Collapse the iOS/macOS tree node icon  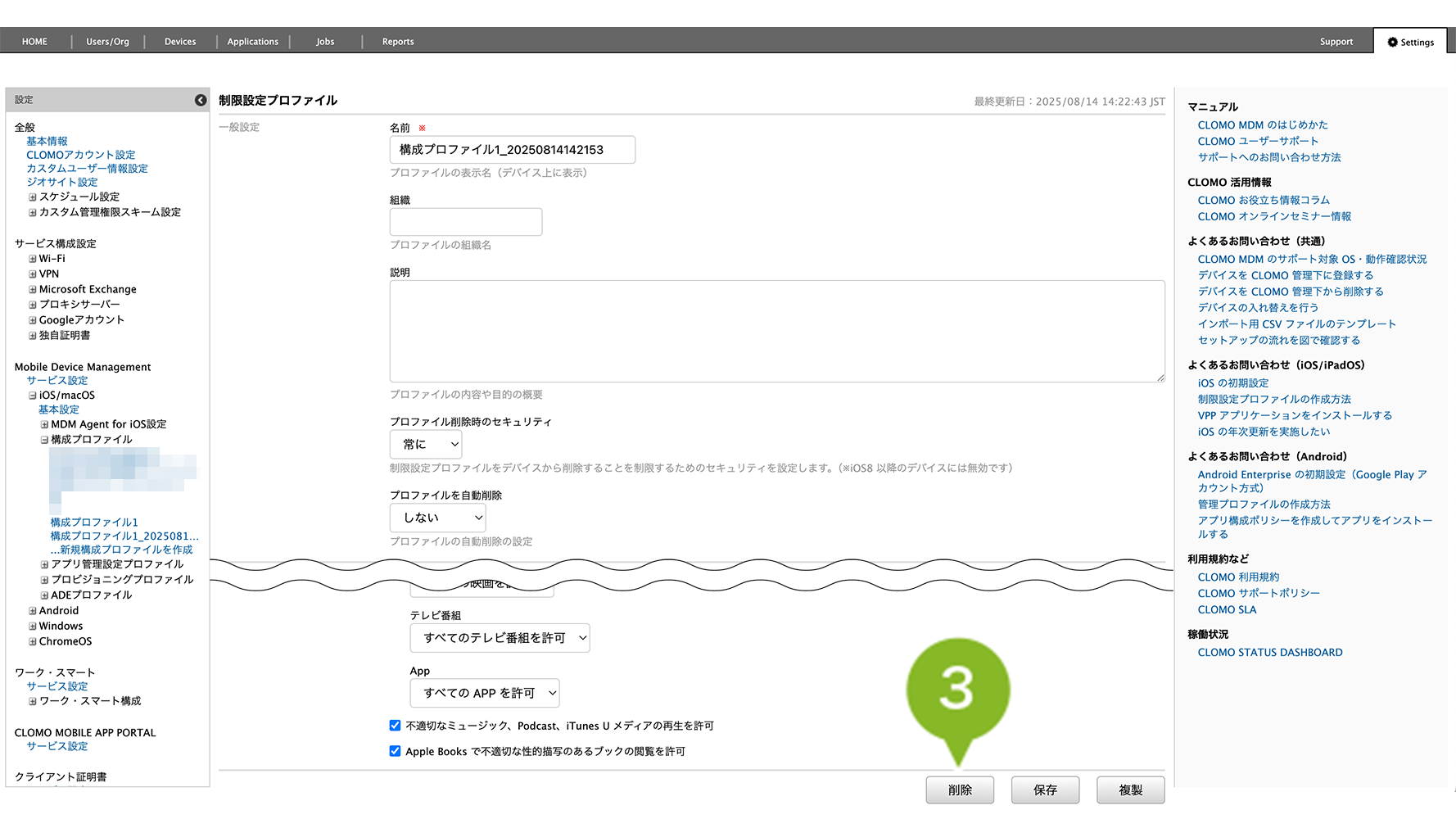[x=33, y=396]
